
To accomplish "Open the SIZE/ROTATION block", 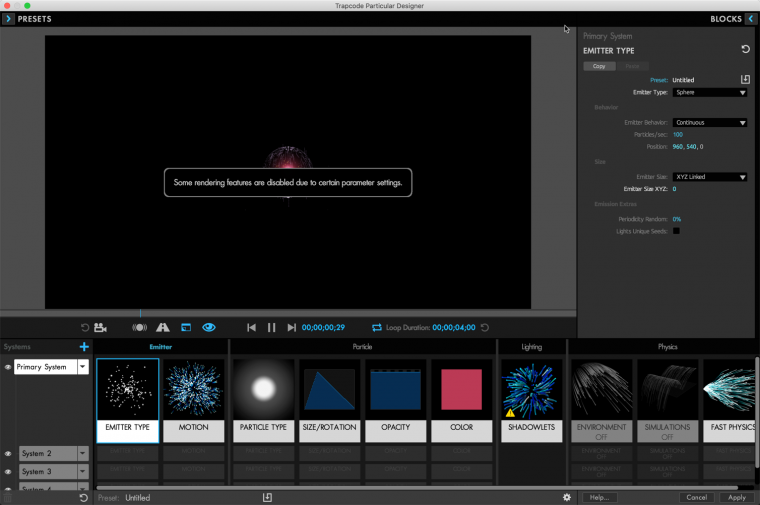I will [x=330, y=400].
